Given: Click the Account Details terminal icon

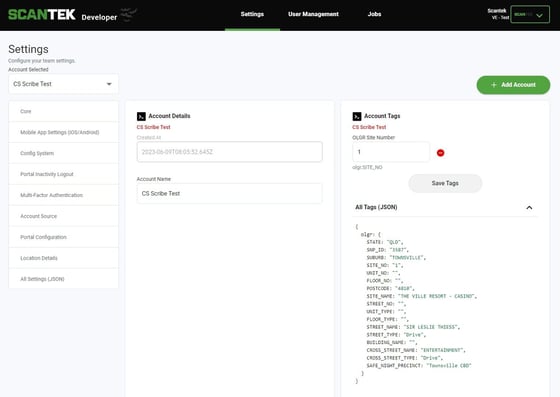Looking at the screenshot, I should pos(141,116).
